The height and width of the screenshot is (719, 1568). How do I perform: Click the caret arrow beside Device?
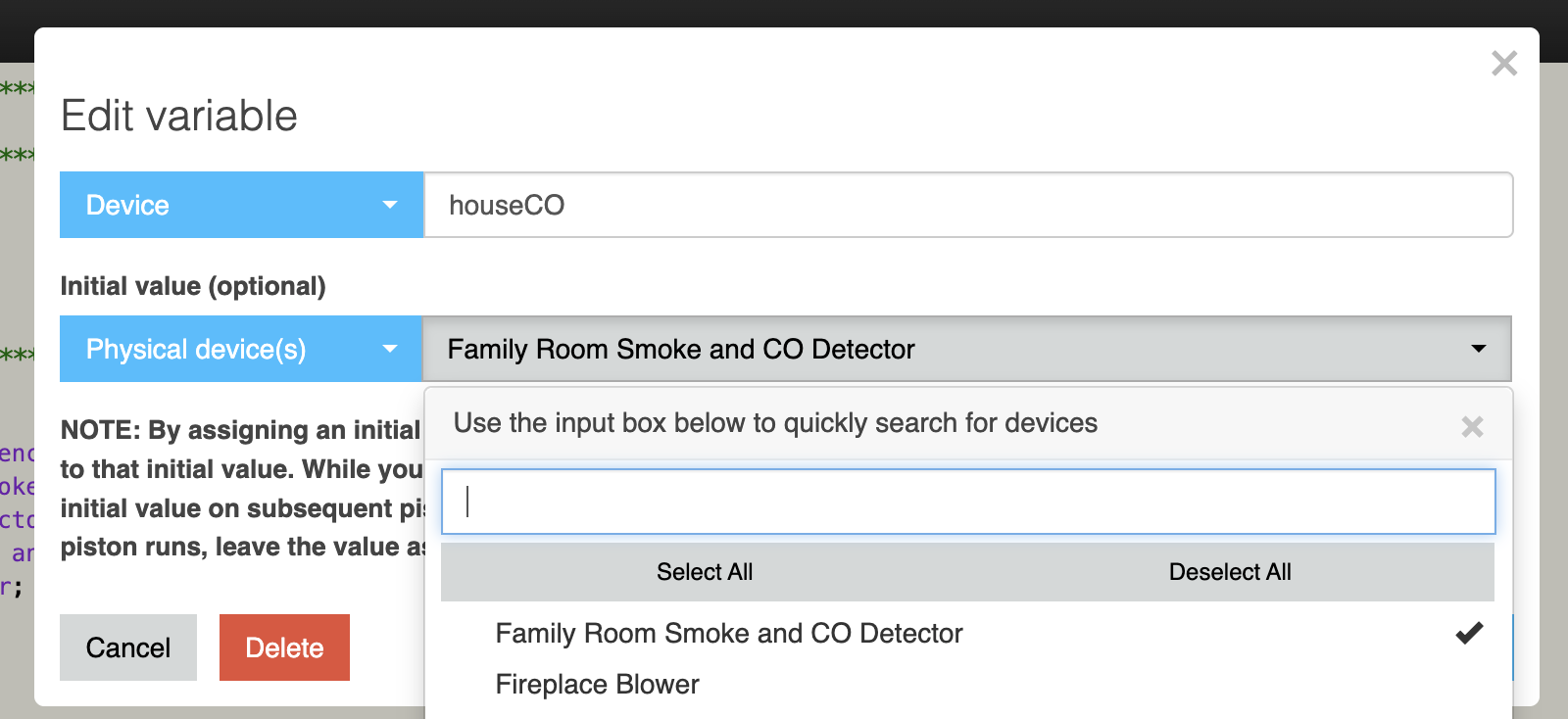click(389, 205)
